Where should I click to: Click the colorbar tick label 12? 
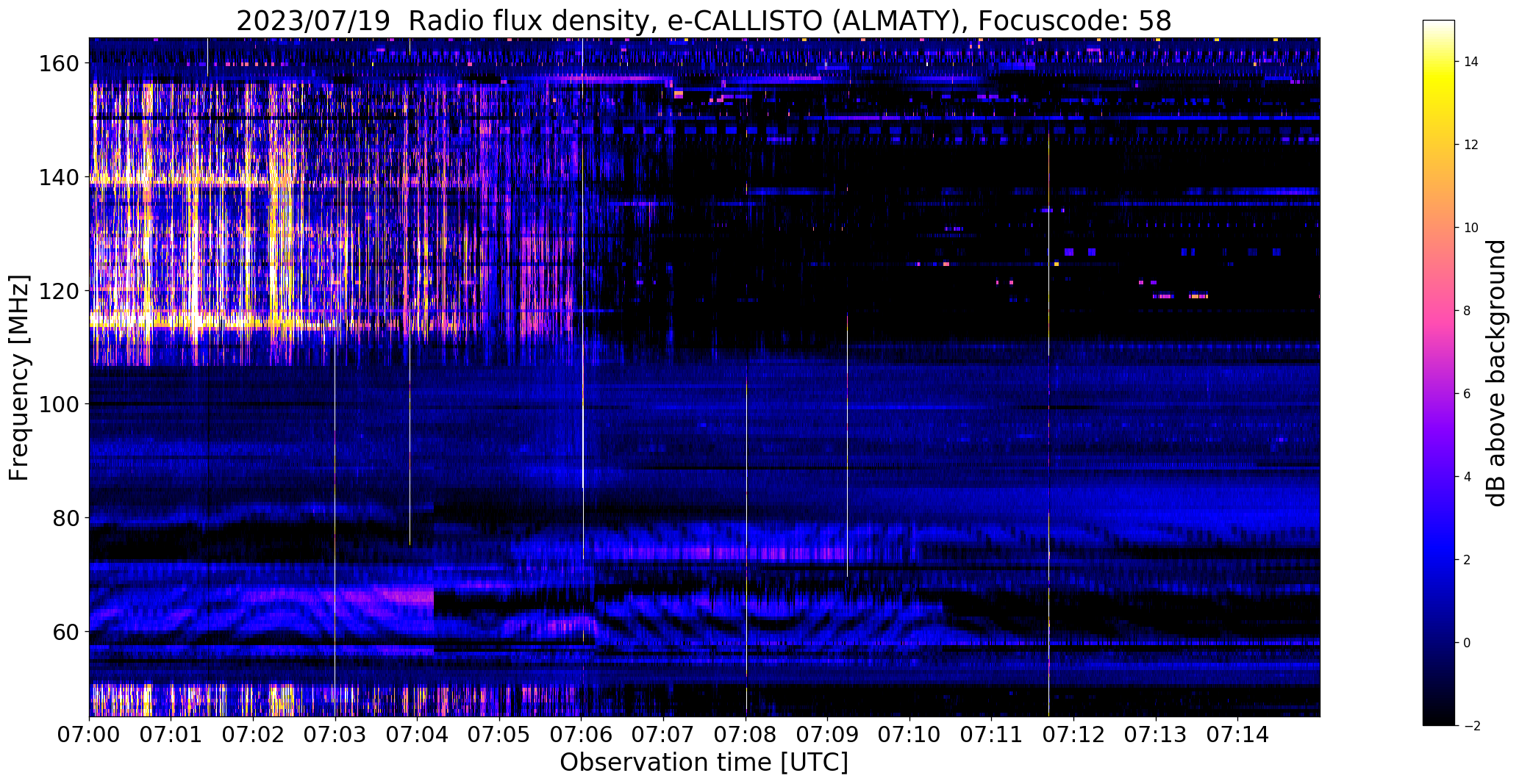1471,145
